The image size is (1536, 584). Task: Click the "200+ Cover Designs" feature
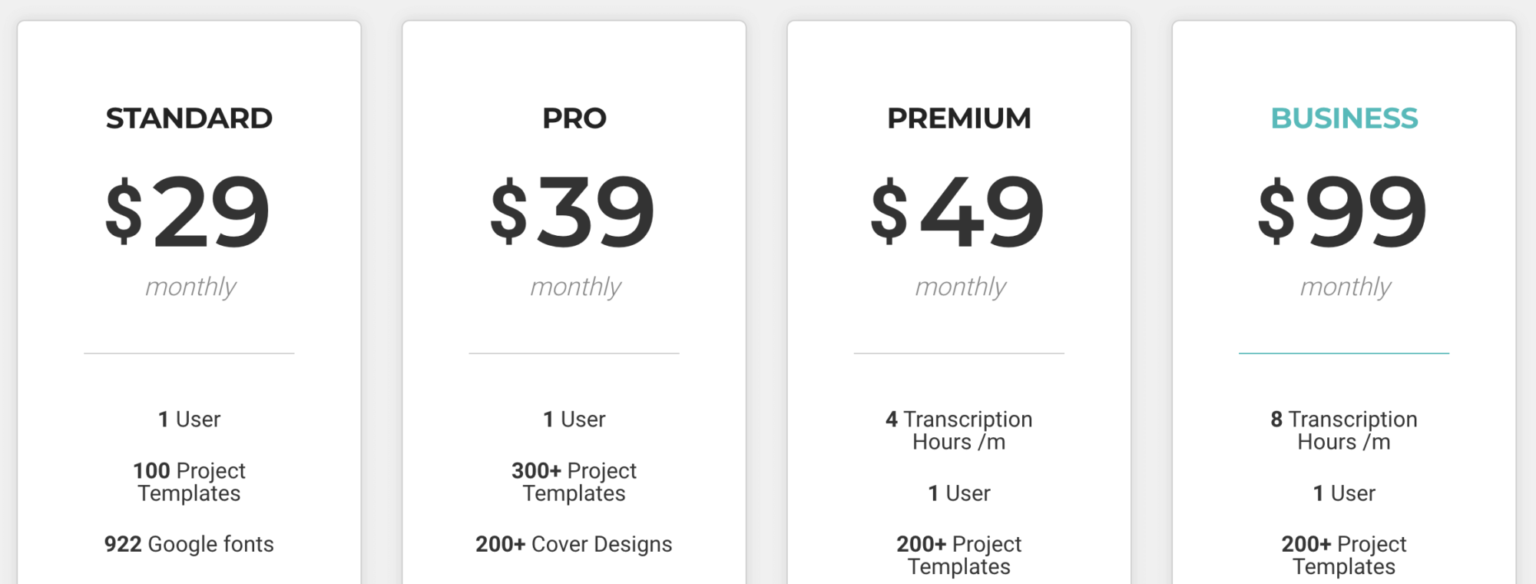(x=574, y=544)
